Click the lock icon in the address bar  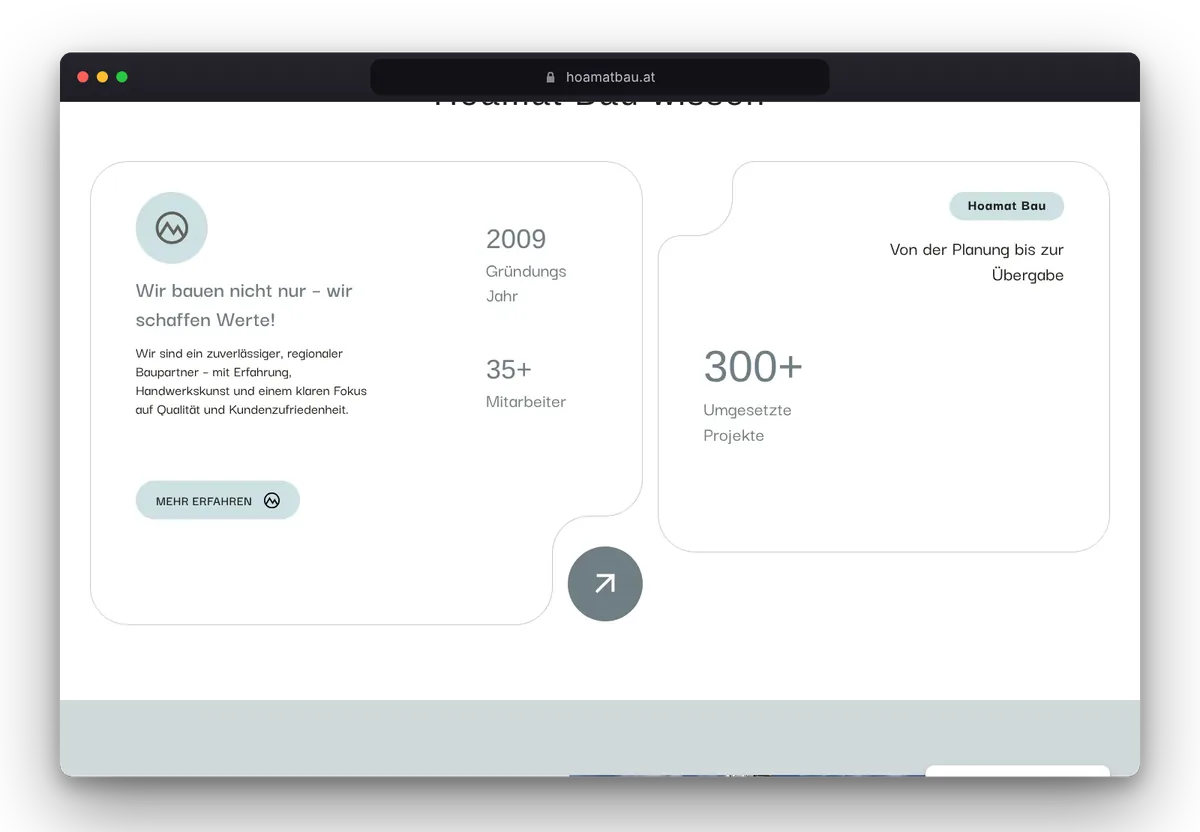tap(550, 77)
